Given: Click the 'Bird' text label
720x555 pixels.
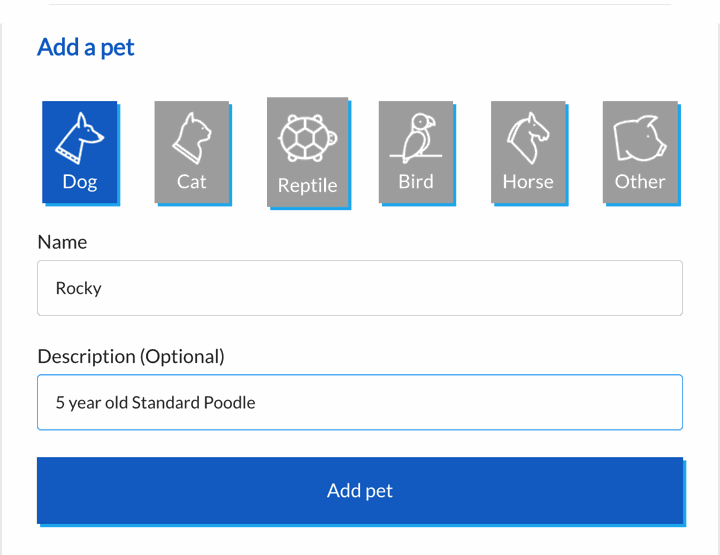Looking at the screenshot, I should tap(416, 182).
